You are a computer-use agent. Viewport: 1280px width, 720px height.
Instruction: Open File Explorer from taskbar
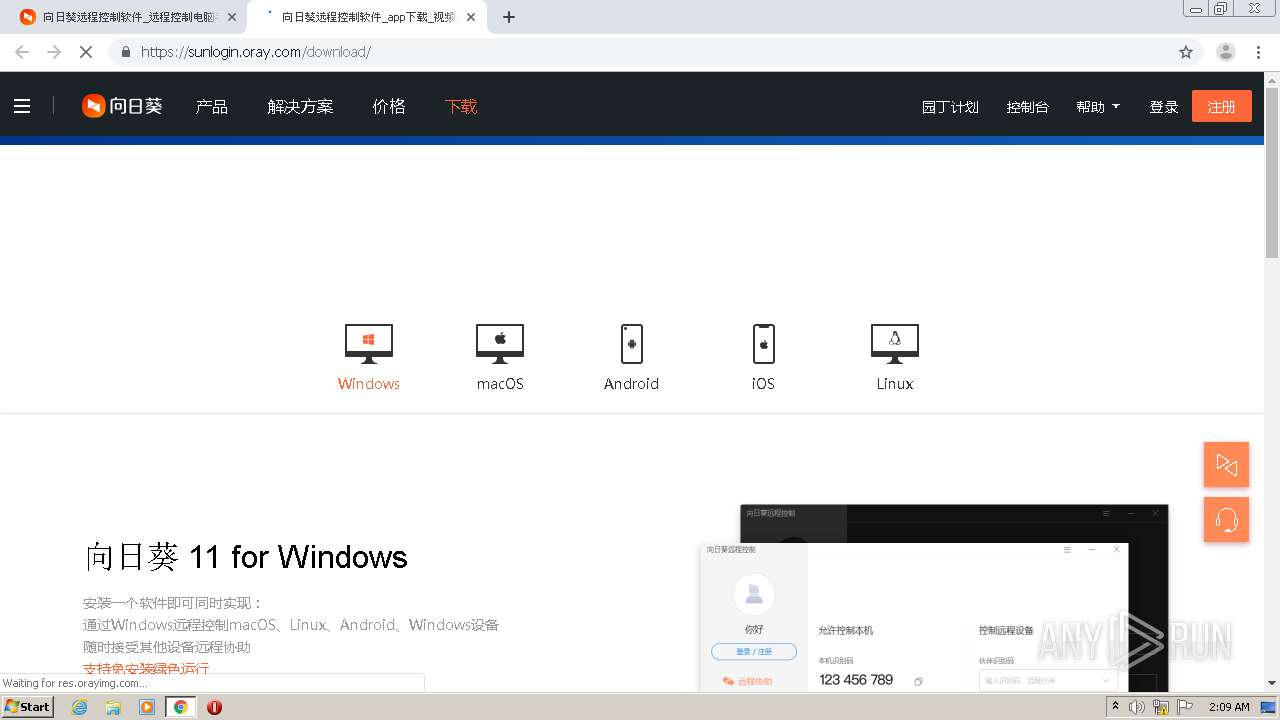click(x=113, y=707)
